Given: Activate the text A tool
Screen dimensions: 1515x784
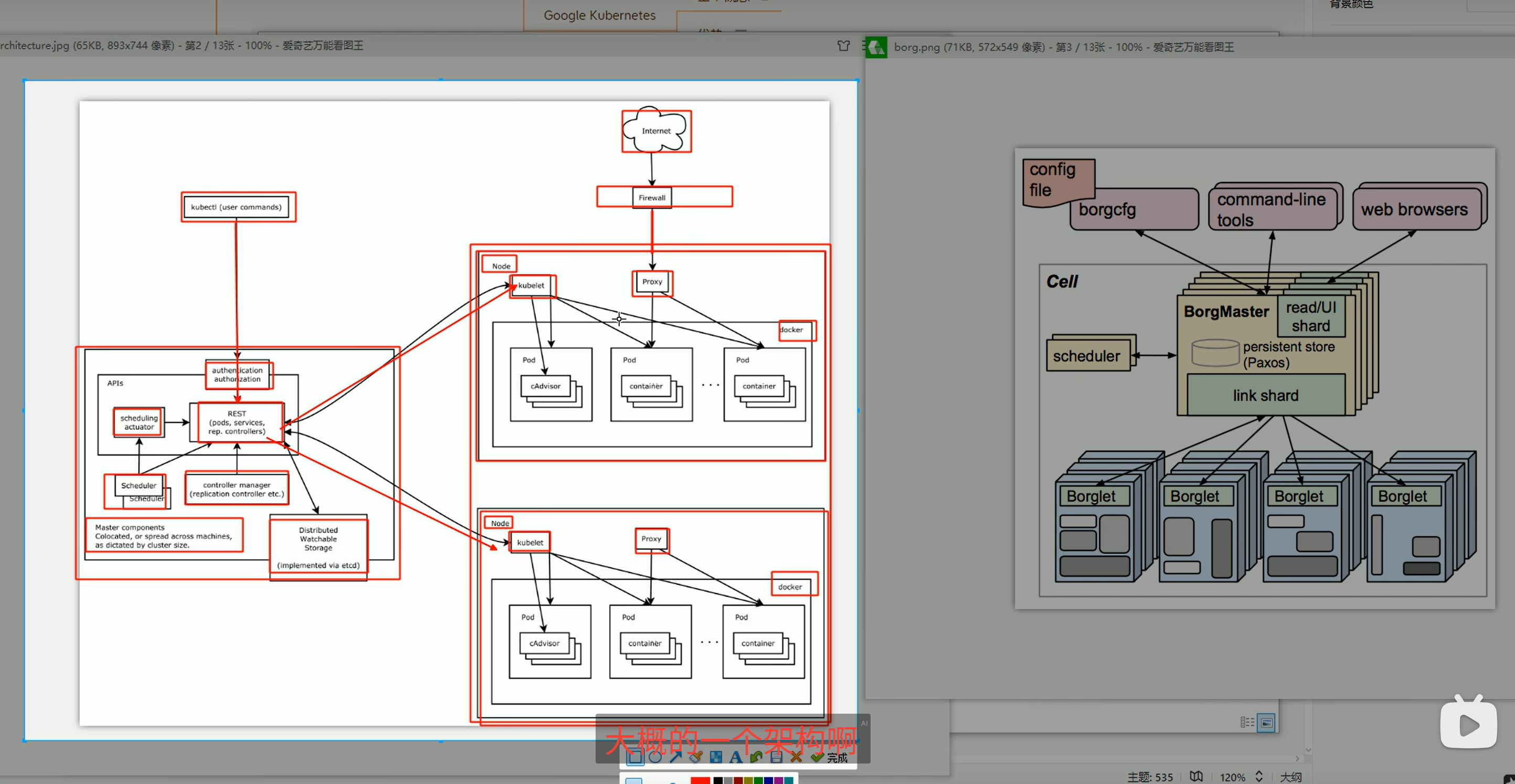Looking at the screenshot, I should (x=736, y=757).
